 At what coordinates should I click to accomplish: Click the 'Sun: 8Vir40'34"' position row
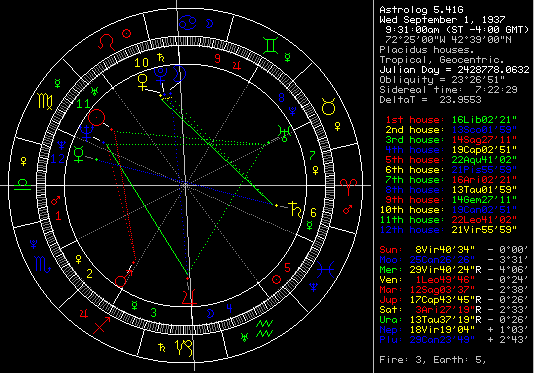(x=454, y=250)
